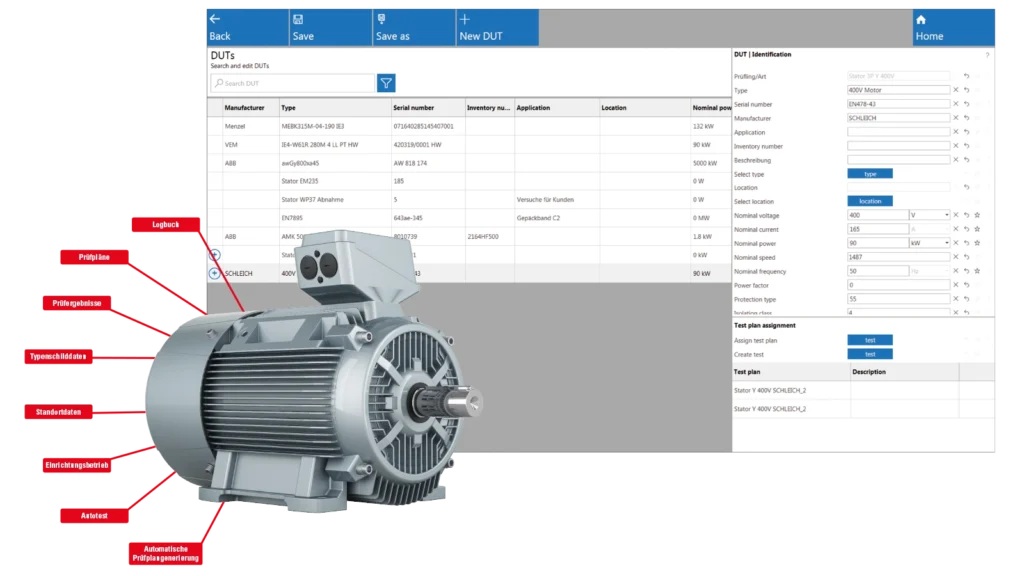Focus the Search DUT box
Viewport: 1024px width, 576px height.
293,83
